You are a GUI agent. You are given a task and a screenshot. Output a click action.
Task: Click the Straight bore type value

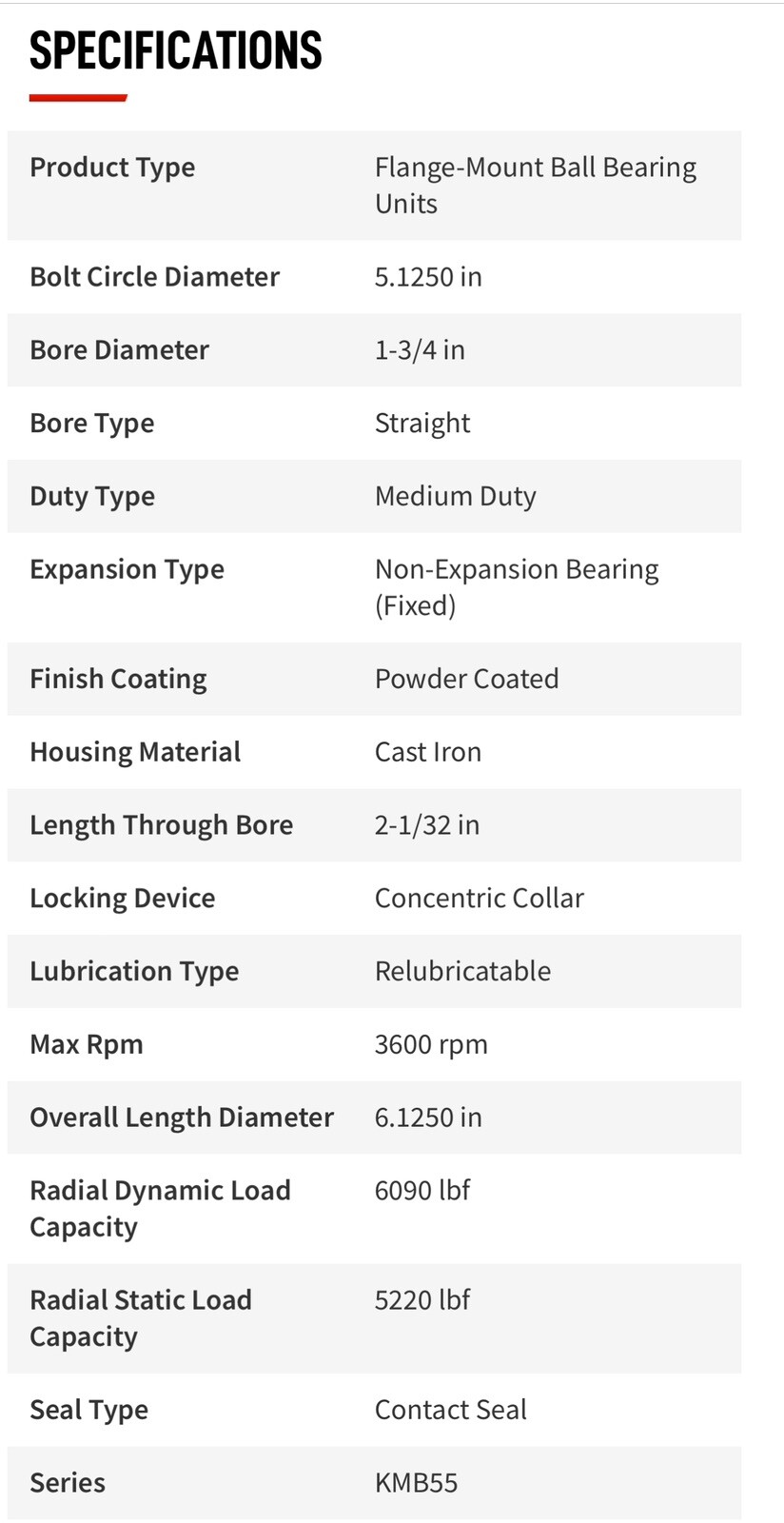pyautogui.click(x=422, y=424)
